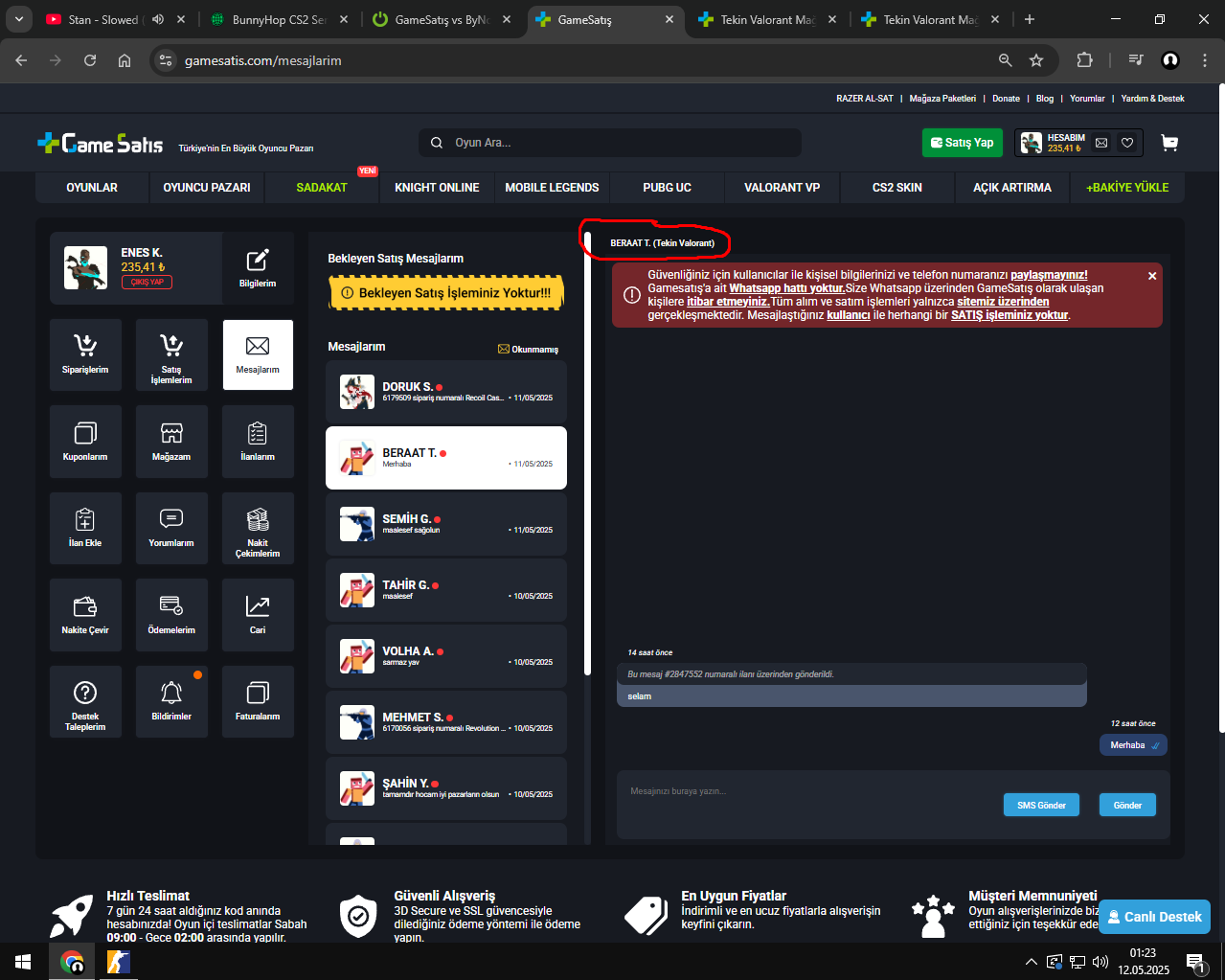
Task: Open Faturalarım invoices tile
Action: tap(258, 701)
